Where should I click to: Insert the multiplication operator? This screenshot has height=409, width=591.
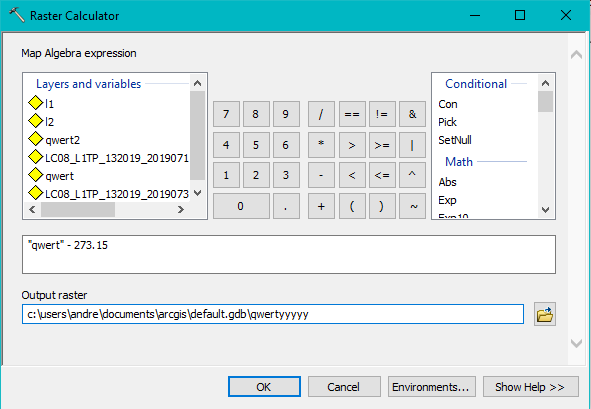coord(321,145)
